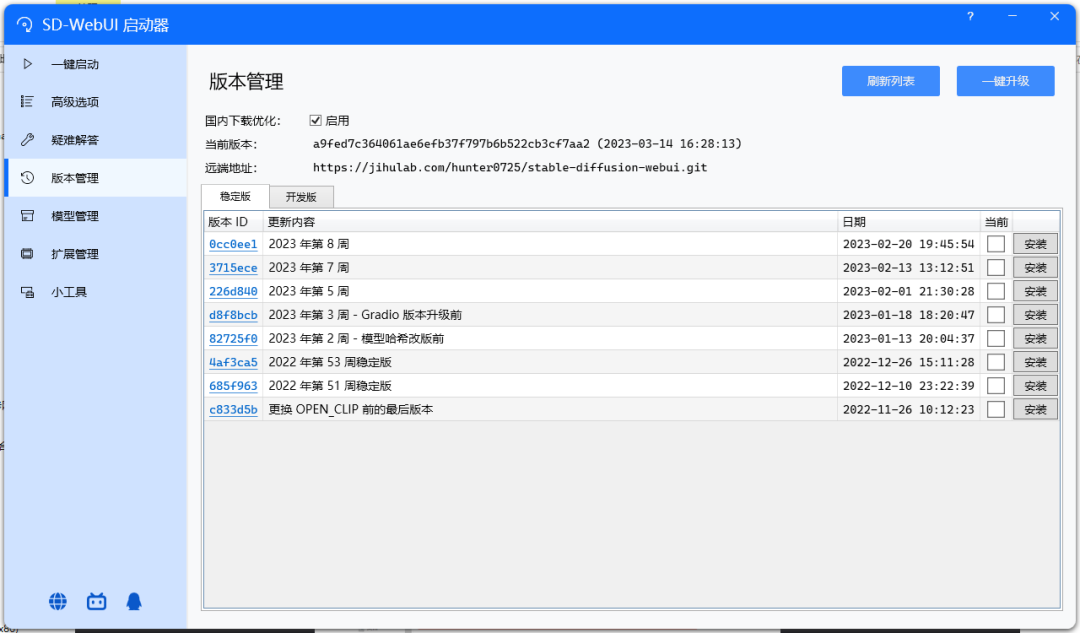The image size is (1080, 633).
Task: Click 安装 for 2023 年第 8 周
Action: [x=1035, y=244]
